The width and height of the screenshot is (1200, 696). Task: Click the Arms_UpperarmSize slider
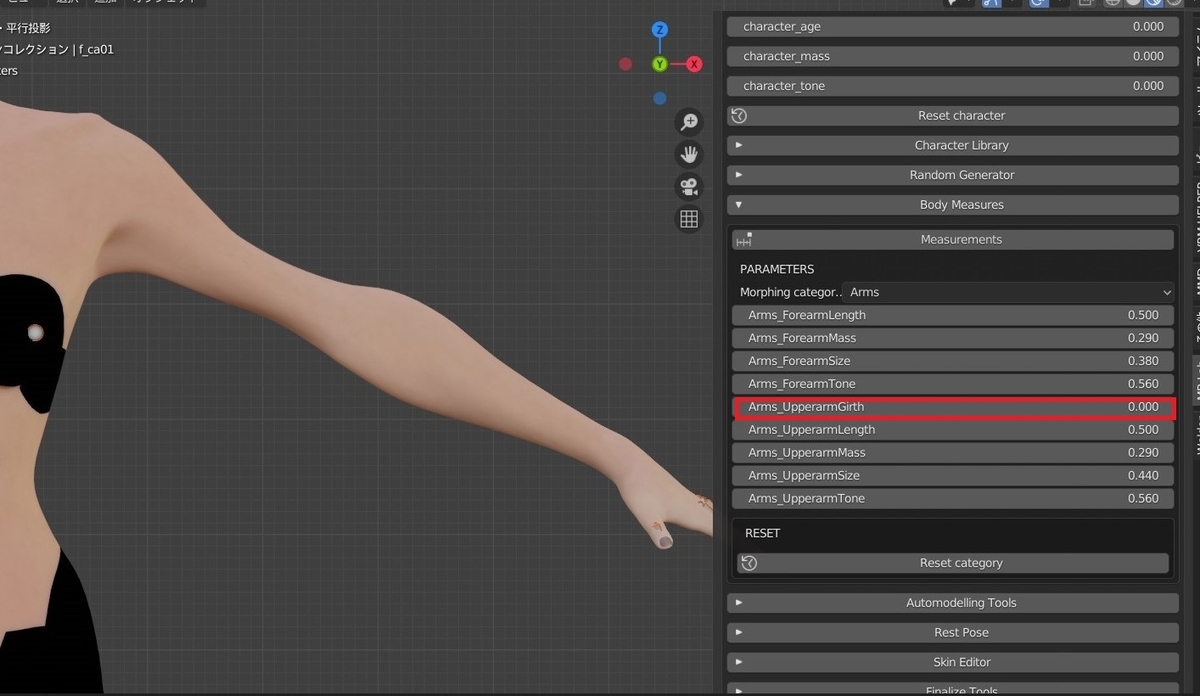pyautogui.click(x=953, y=476)
